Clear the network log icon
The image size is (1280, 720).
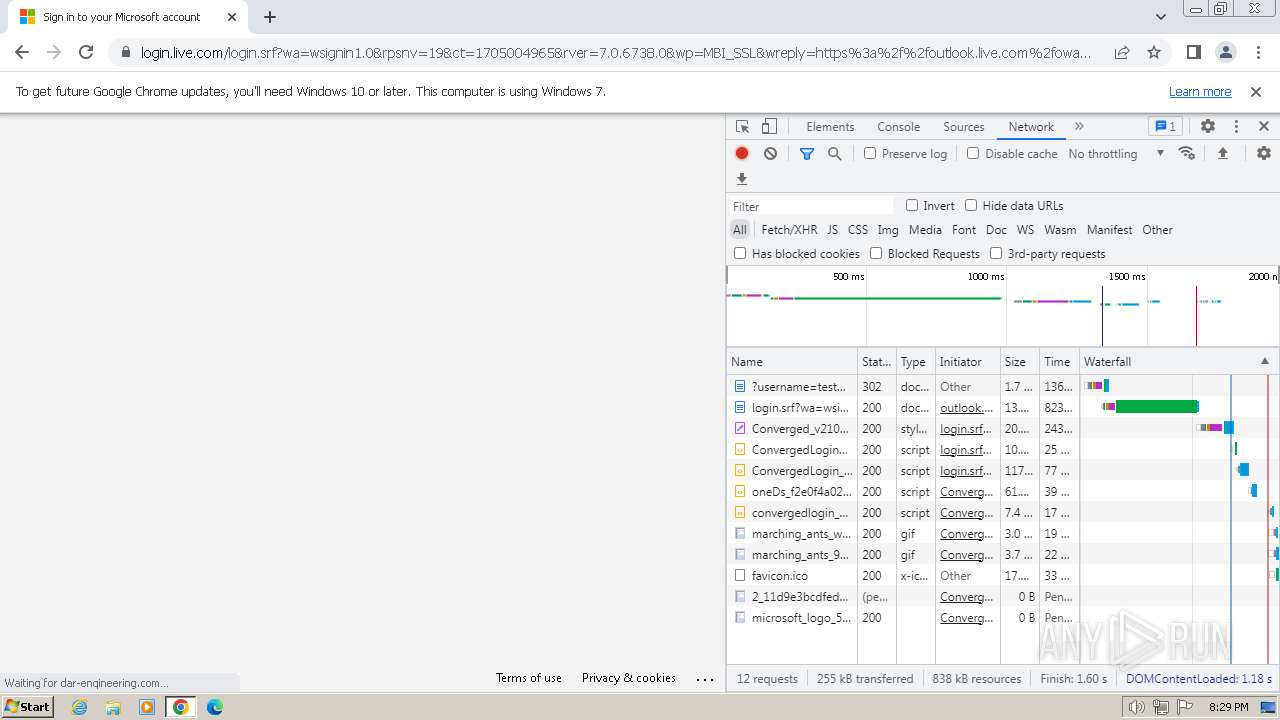click(x=770, y=153)
